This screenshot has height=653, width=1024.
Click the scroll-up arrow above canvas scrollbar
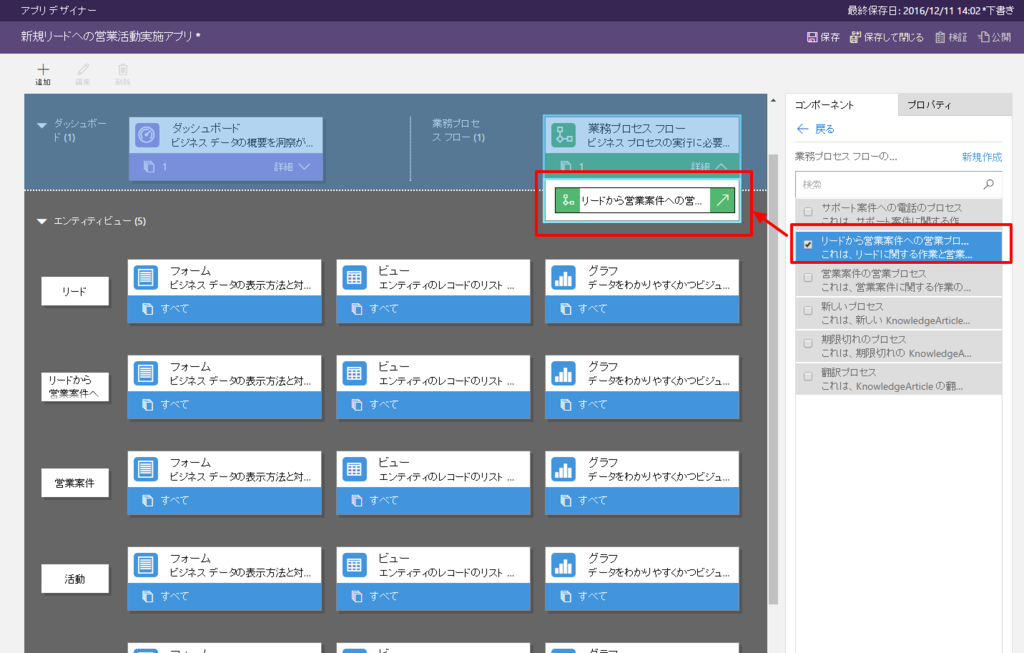(773, 101)
